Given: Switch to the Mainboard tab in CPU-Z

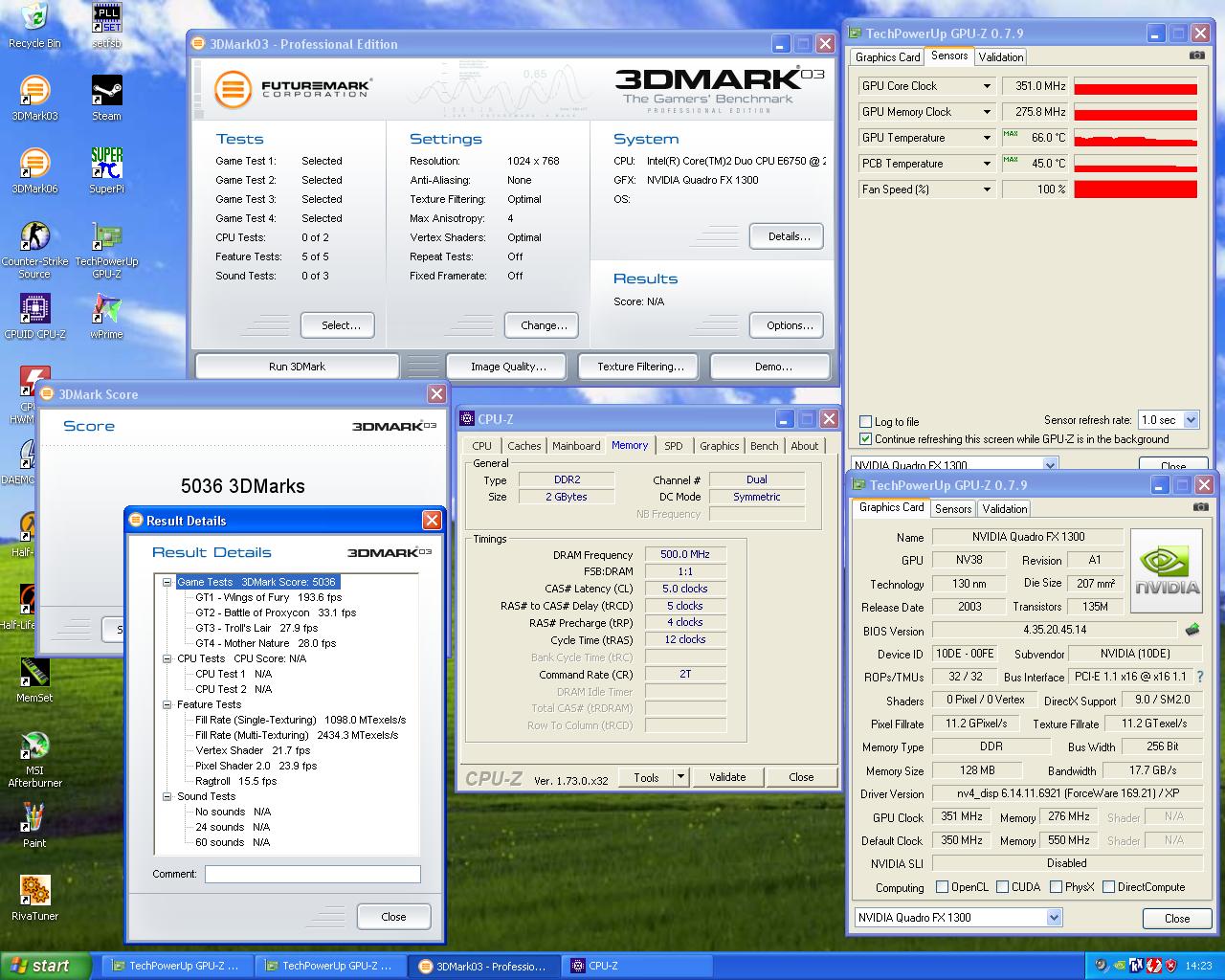Looking at the screenshot, I should (576, 446).
